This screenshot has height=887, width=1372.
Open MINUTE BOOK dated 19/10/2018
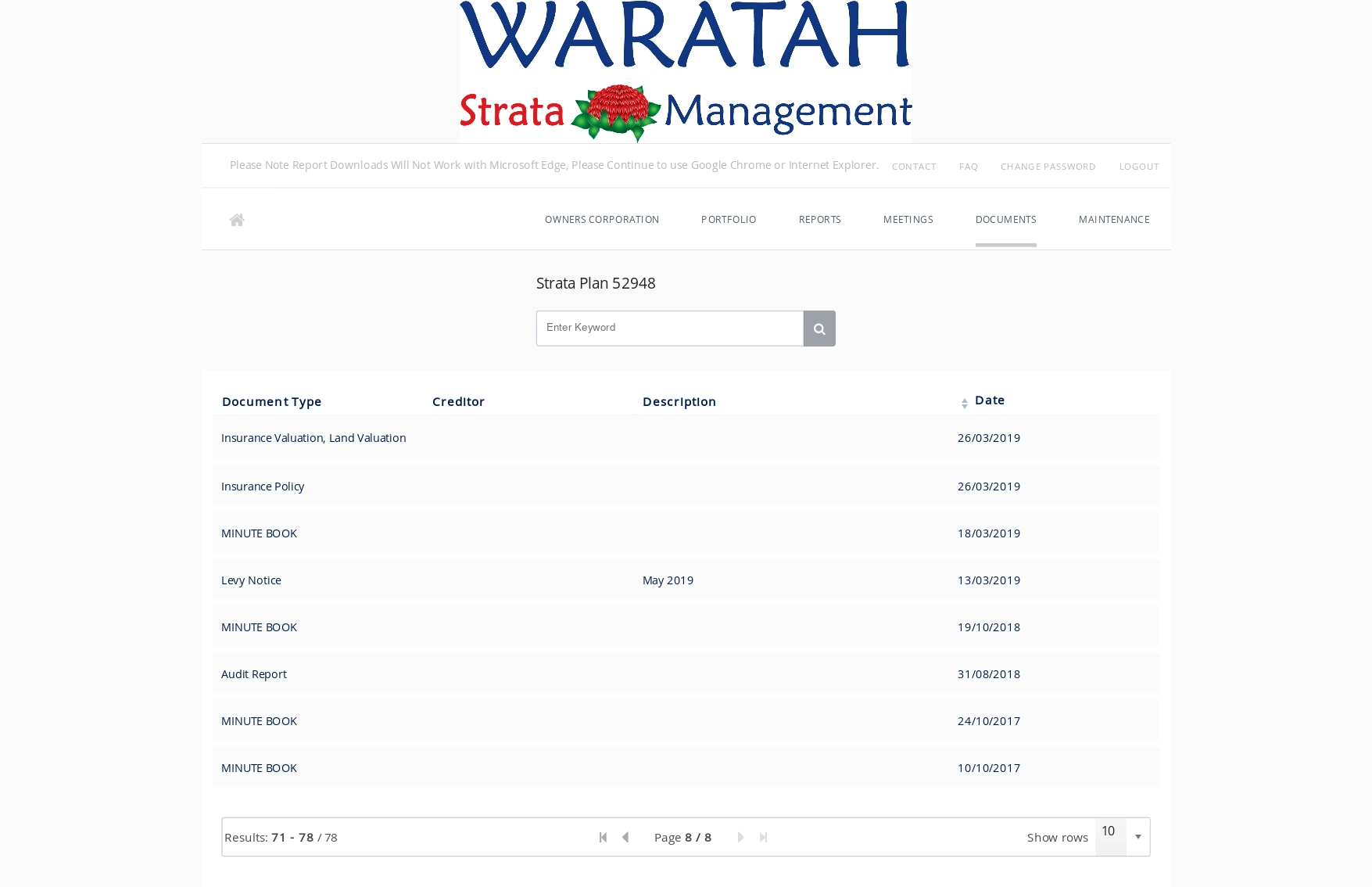[259, 627]
